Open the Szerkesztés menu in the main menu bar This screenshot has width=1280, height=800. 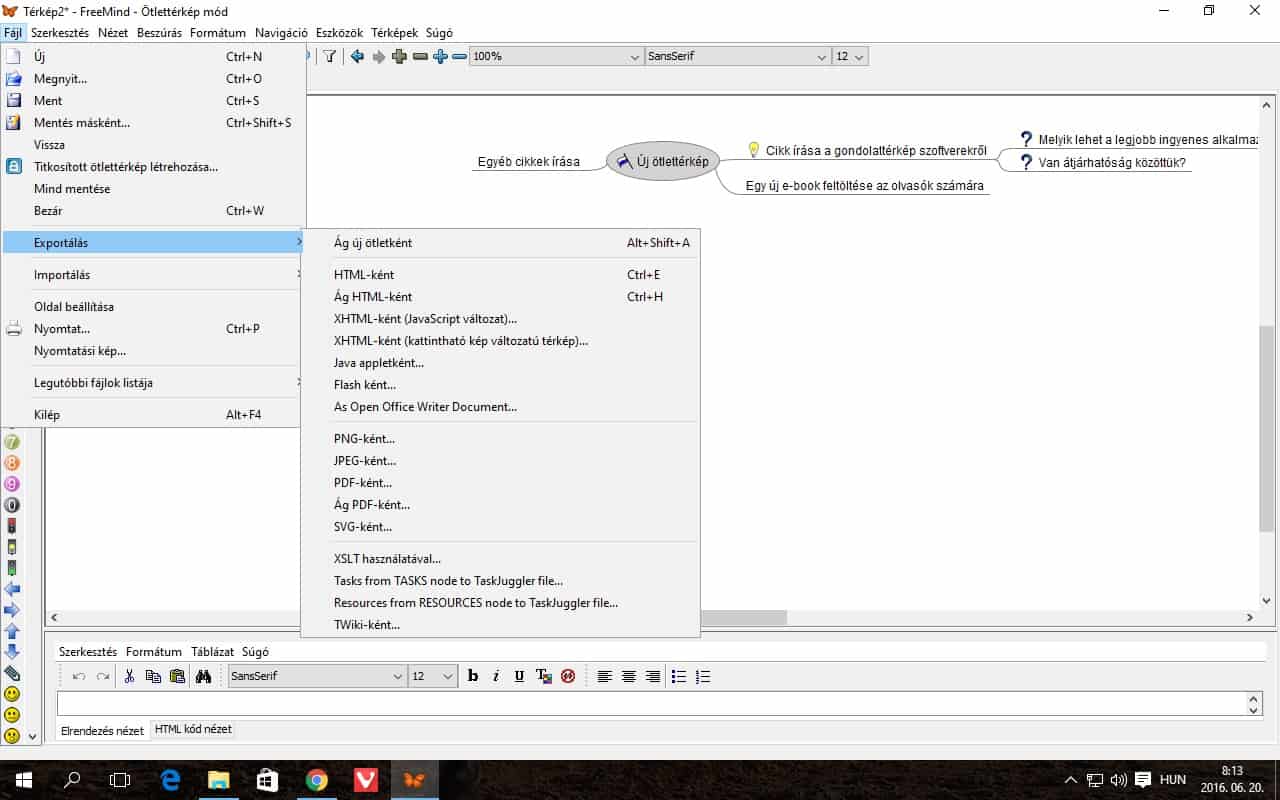pyautogui.click(x=60, y=33)
